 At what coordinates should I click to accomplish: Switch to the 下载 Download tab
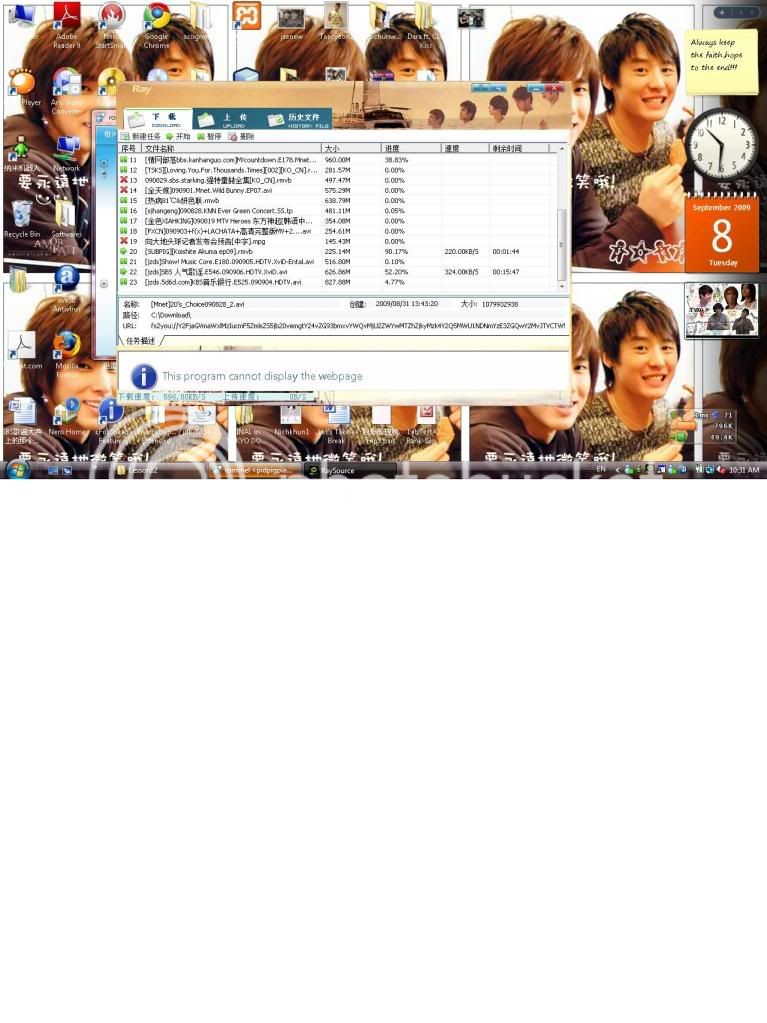tap(155, 119)
